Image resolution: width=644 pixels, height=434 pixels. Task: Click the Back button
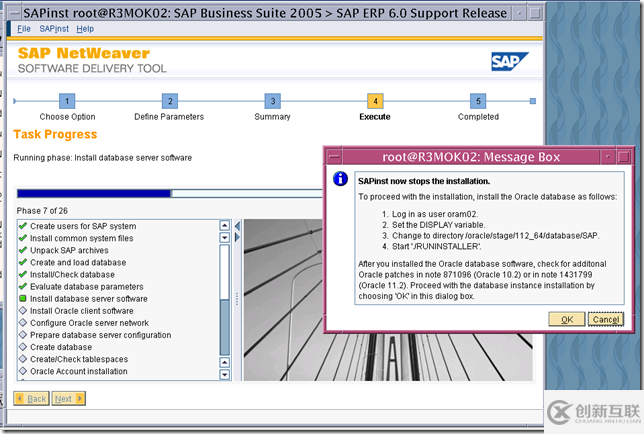31,399
